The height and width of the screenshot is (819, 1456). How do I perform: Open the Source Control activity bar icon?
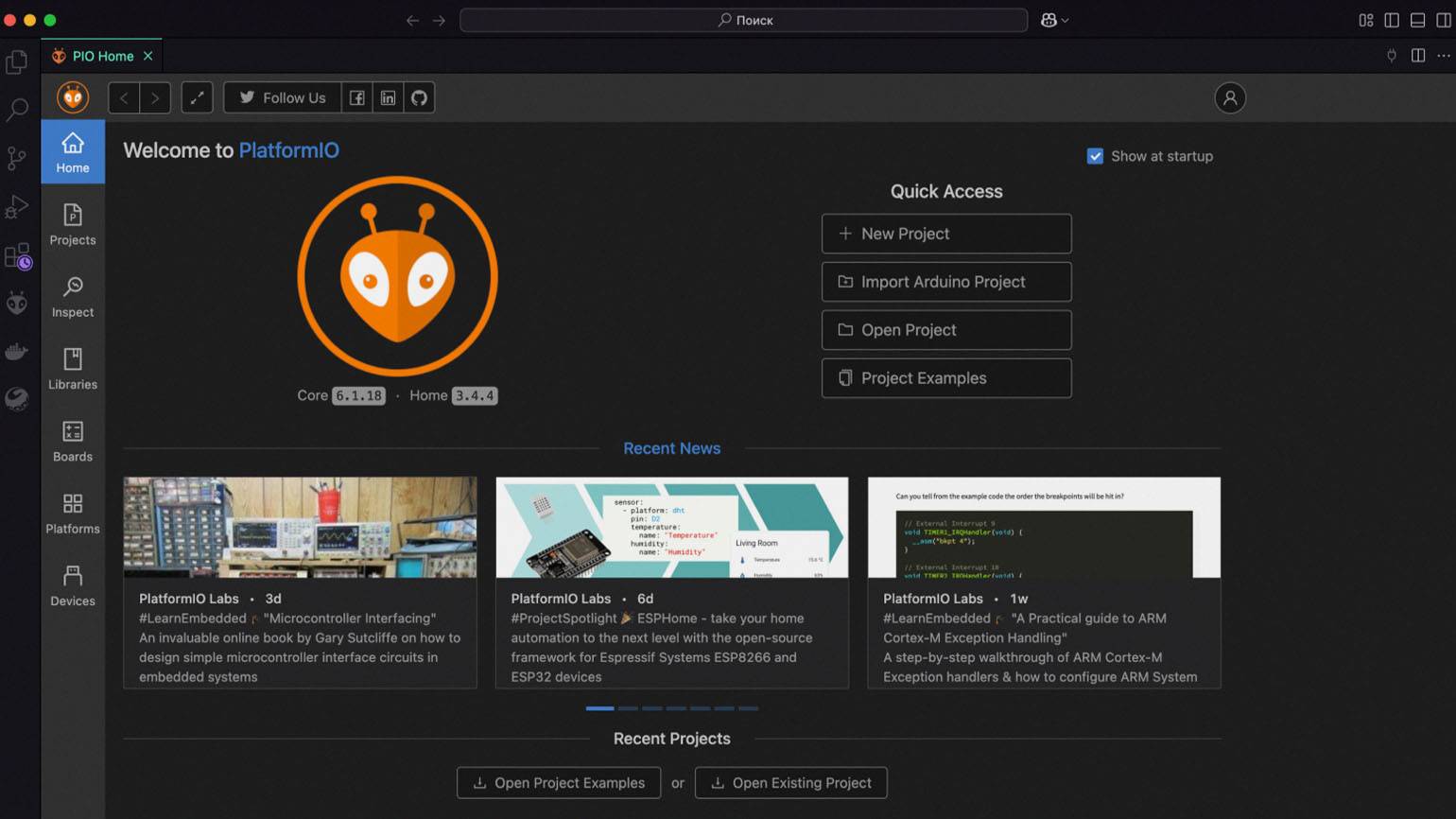(17, 158)
